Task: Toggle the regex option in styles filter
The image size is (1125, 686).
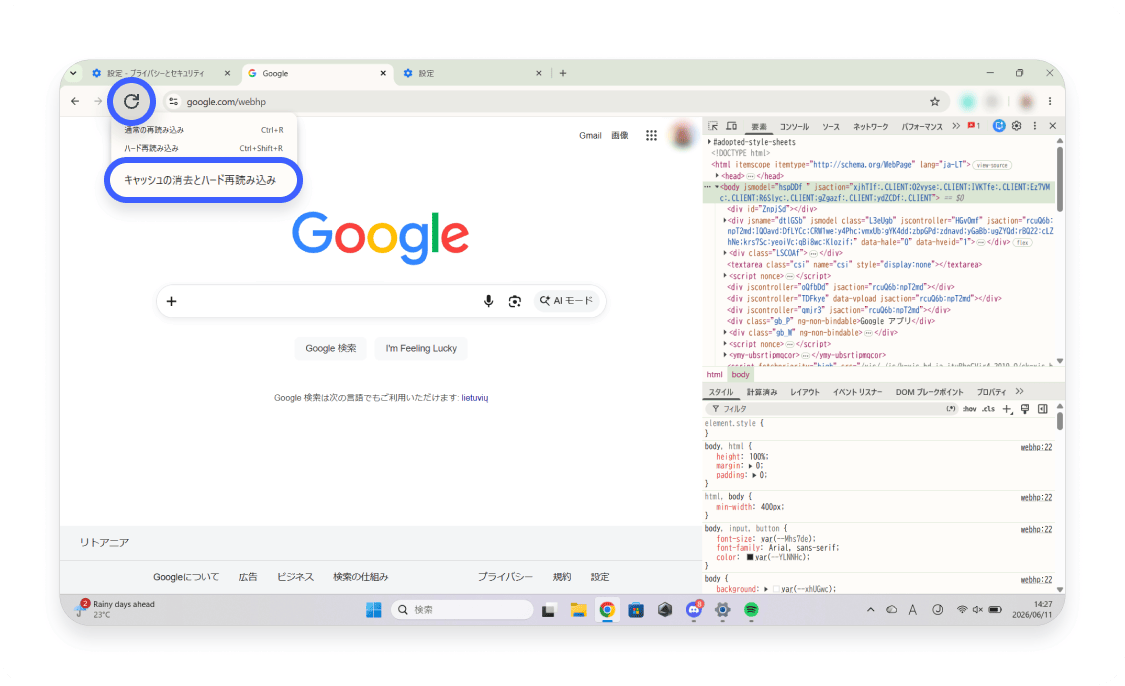Action: click(x=951, y=409)
